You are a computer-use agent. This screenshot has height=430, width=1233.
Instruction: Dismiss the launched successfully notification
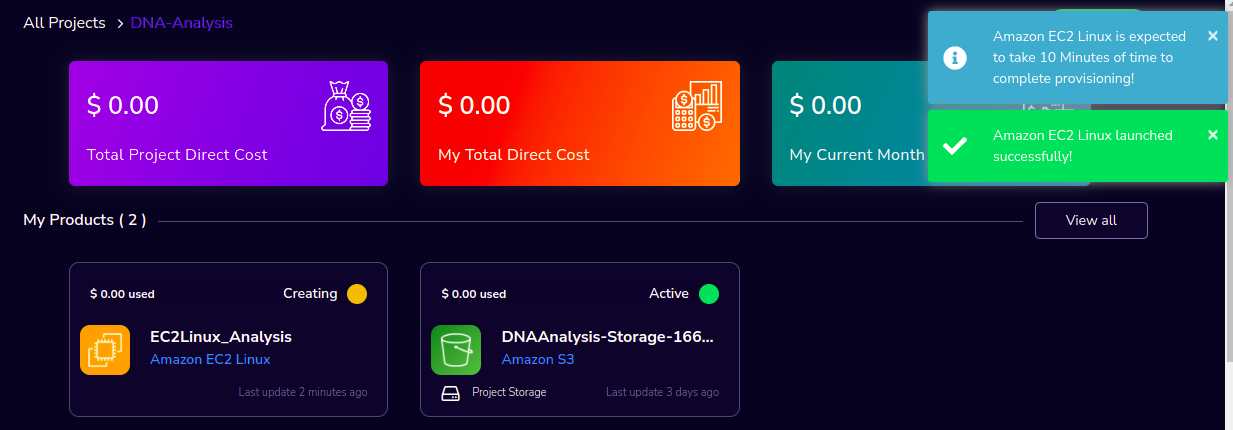tap(1213, 134)
